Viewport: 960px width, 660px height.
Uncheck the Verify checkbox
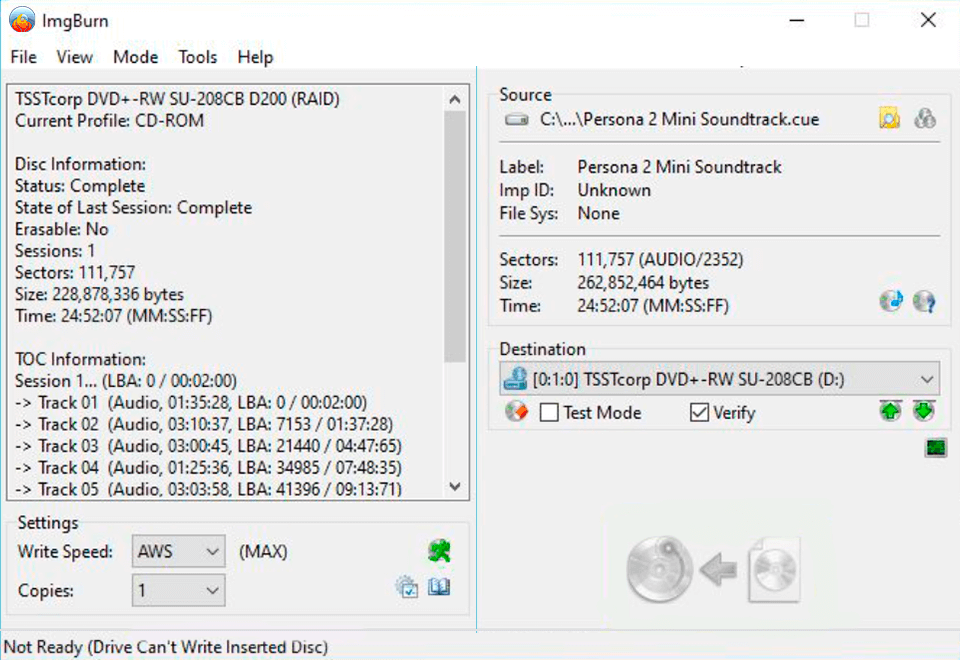(x=700, y=413)
